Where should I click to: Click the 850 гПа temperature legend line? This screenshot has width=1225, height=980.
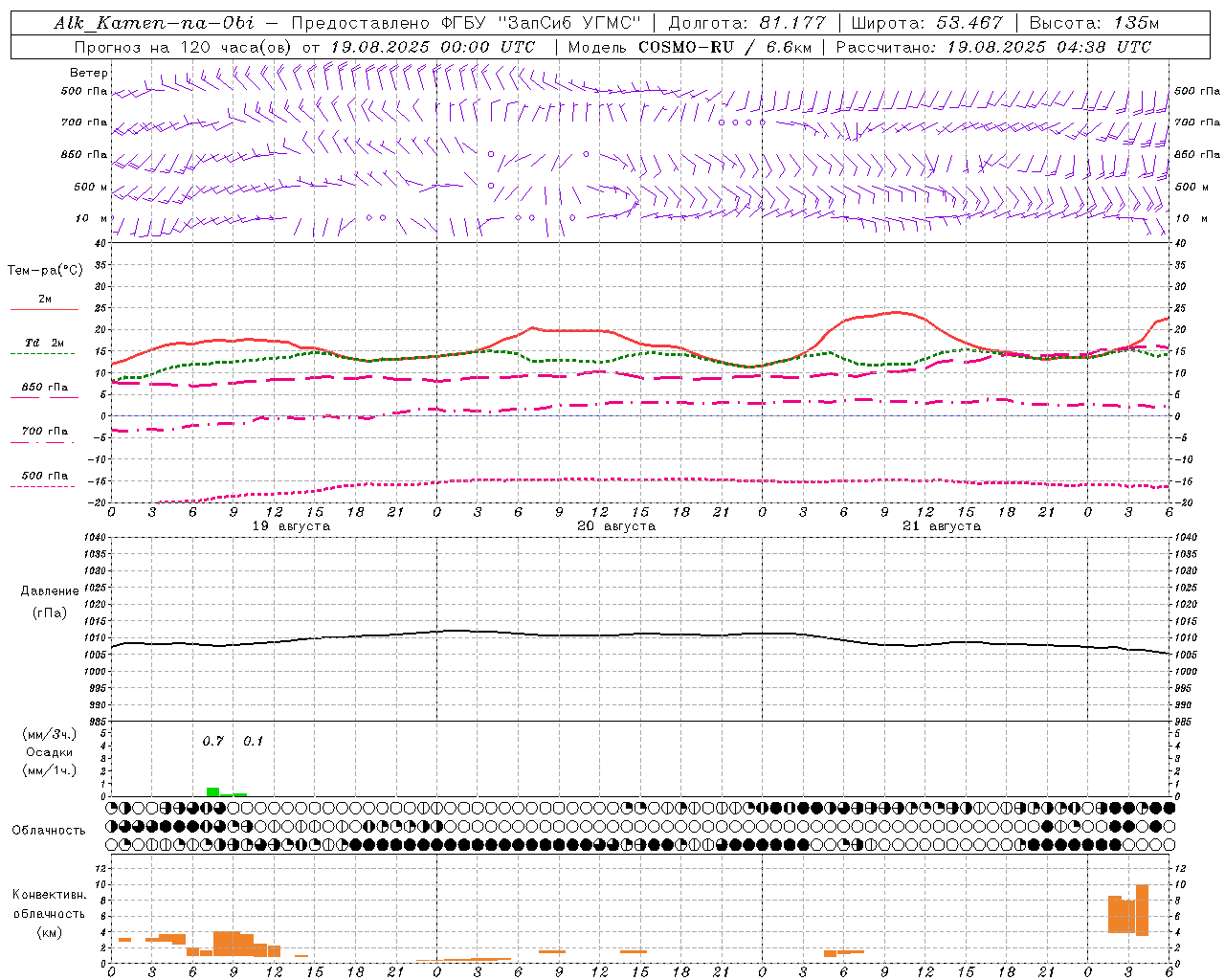(x=43, y=397)
